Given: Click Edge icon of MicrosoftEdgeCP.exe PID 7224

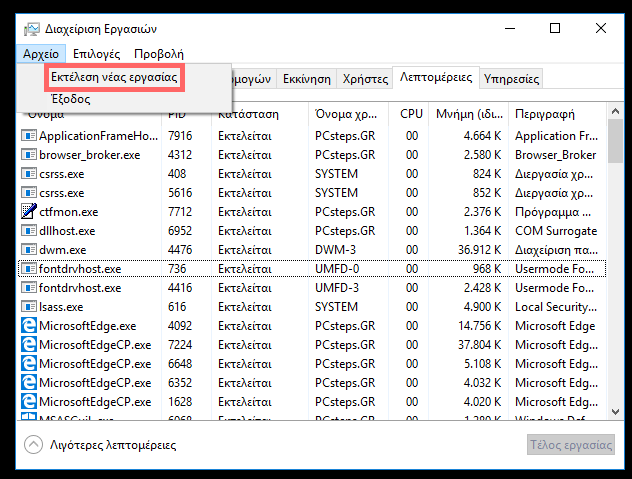Looking at the screenshot, I should coord(29,344).
